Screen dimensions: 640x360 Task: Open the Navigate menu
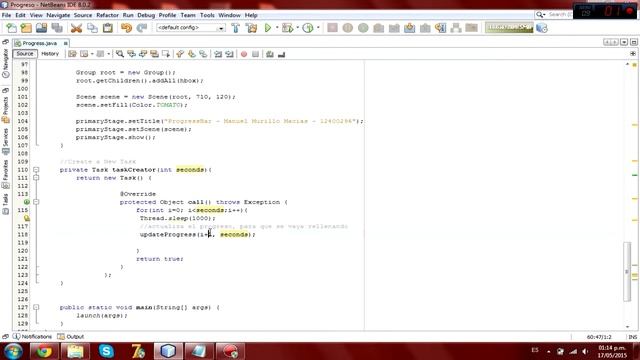coord(58,15)
